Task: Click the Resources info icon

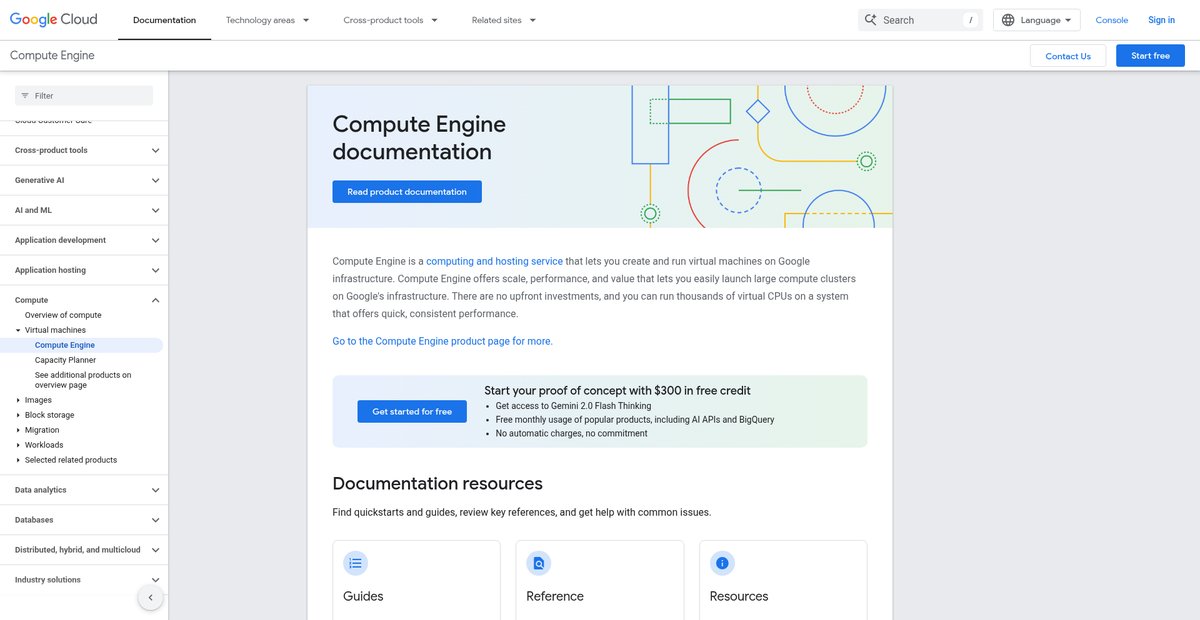Action: click(722, 563)
